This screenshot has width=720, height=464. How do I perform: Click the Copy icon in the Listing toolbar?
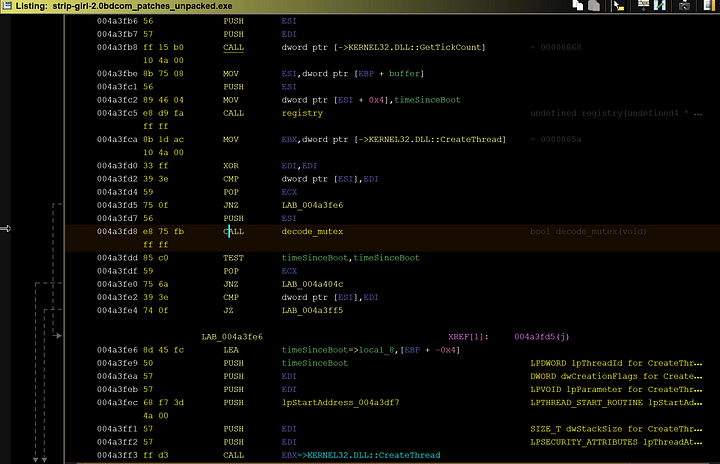pyautogui.click(x=578, y=6)
